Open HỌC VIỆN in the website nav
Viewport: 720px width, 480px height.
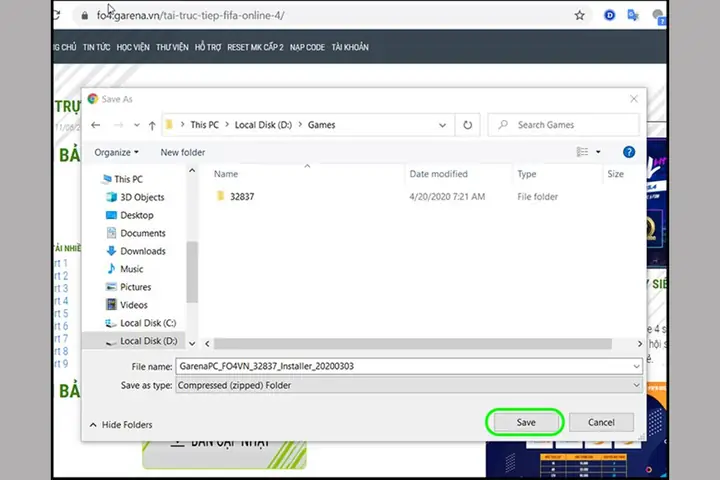click(x=133, y=47)
